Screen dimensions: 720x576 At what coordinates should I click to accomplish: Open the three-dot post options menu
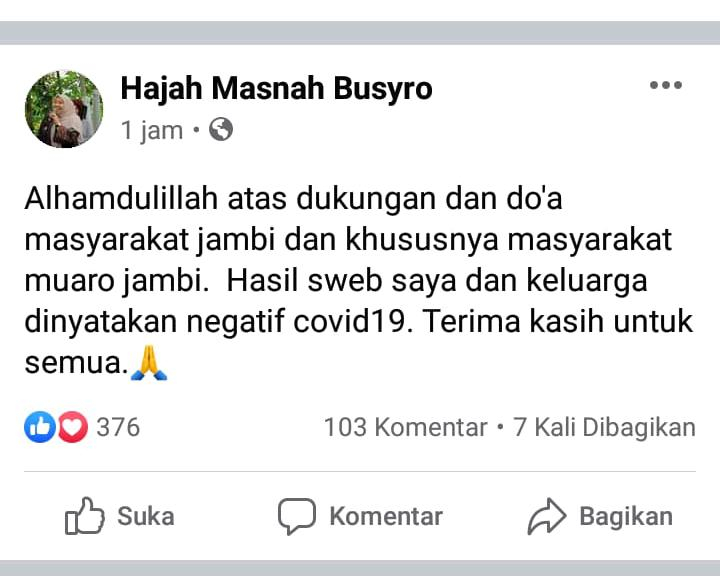click(666, 85)
